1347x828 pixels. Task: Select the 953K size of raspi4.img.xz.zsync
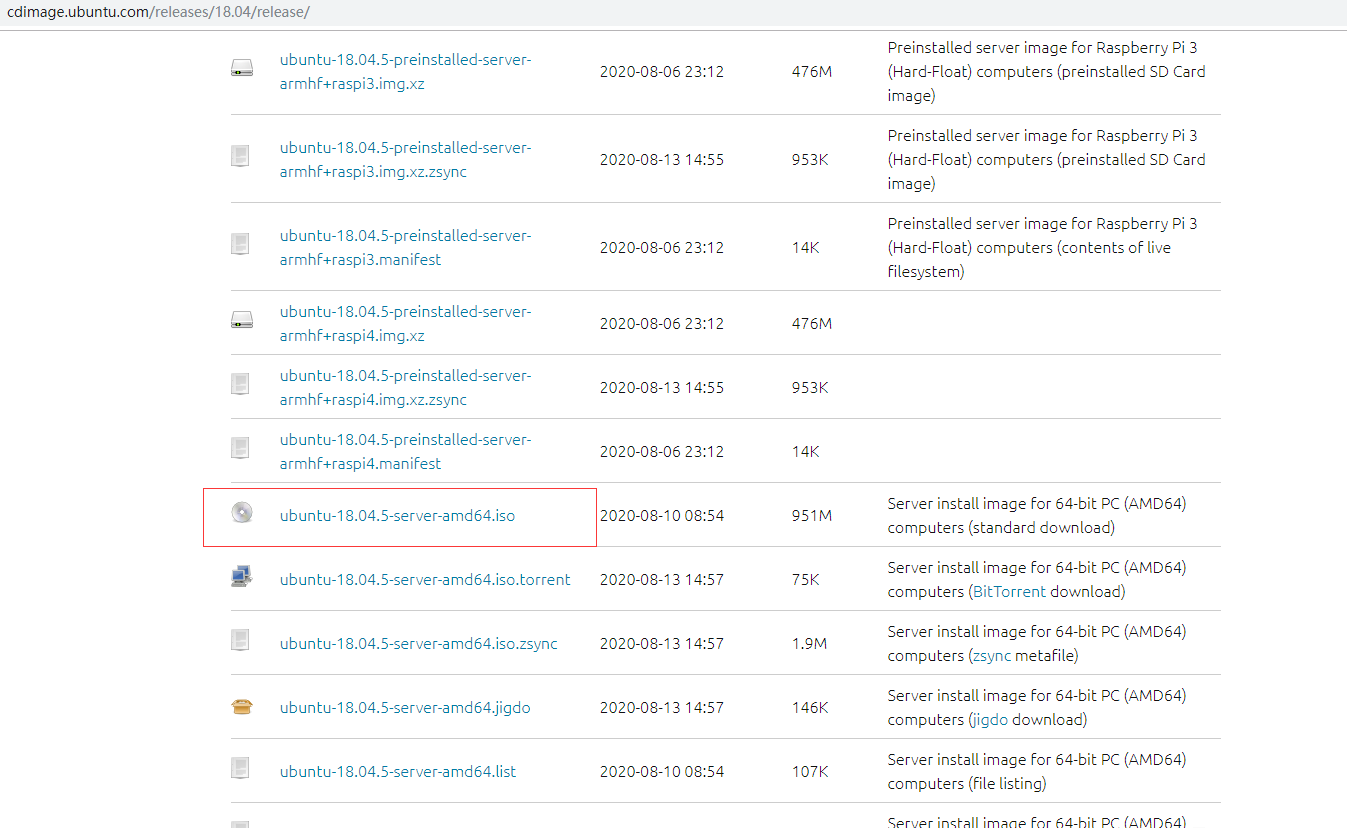pyautogui.click(x=810, y=388)
